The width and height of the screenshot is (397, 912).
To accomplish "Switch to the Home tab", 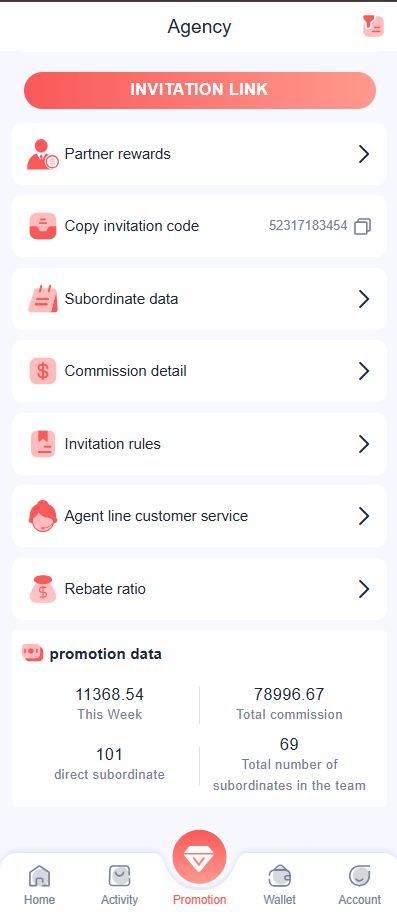I will point(40,885).
